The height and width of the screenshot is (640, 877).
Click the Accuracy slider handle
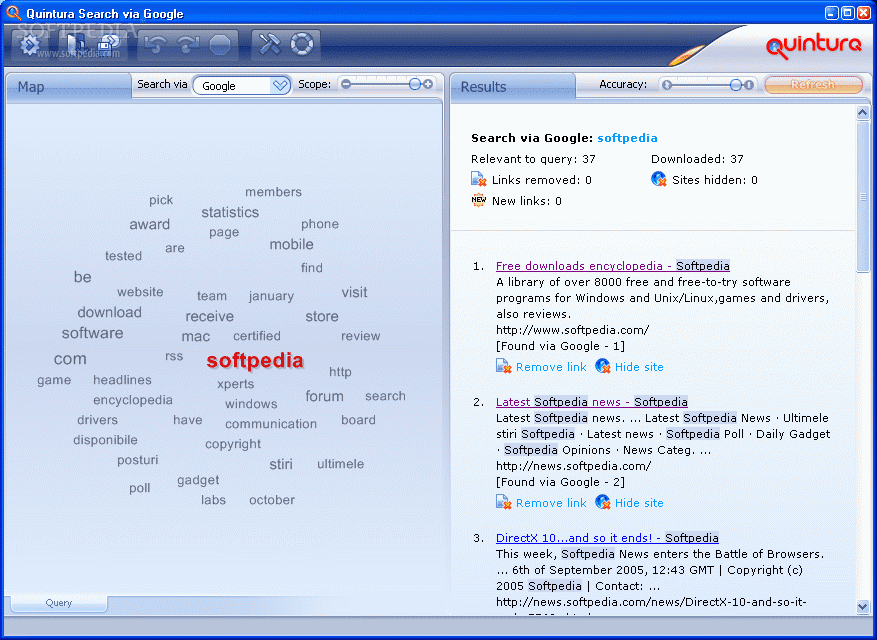coord(736,85)
